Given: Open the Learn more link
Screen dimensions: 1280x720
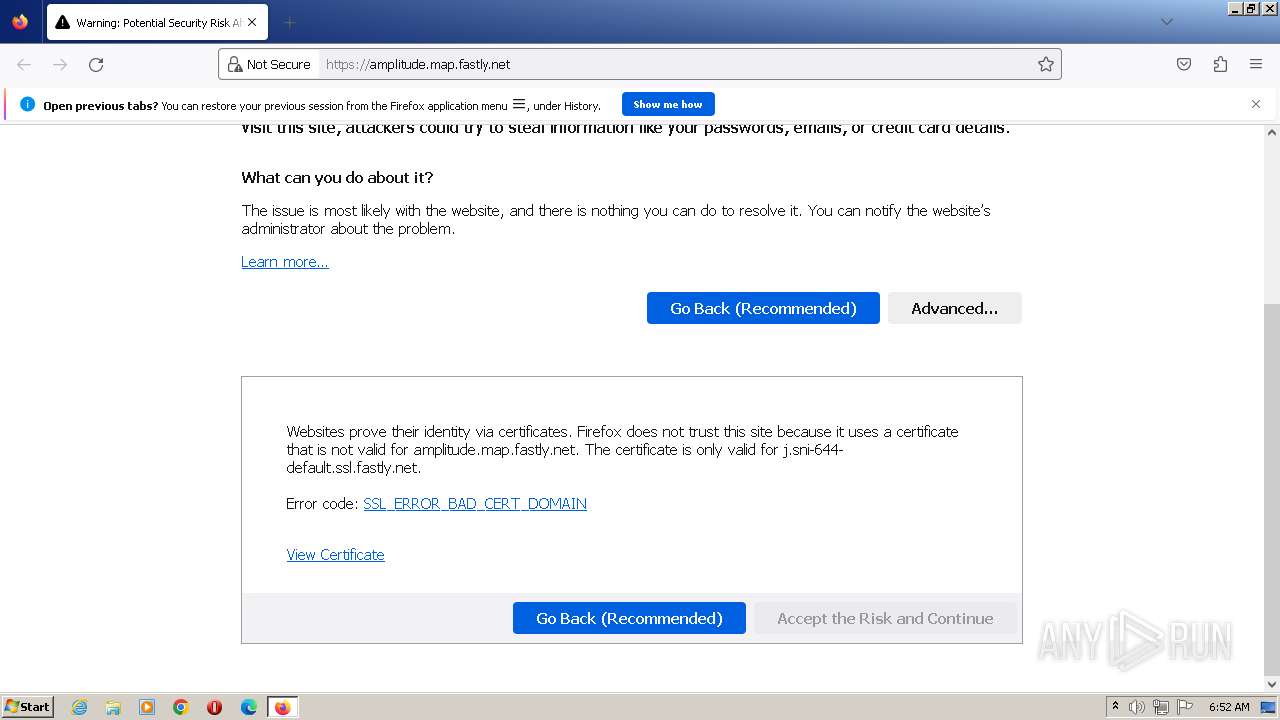Looking at the screenshot, I should tap(285, 262).
